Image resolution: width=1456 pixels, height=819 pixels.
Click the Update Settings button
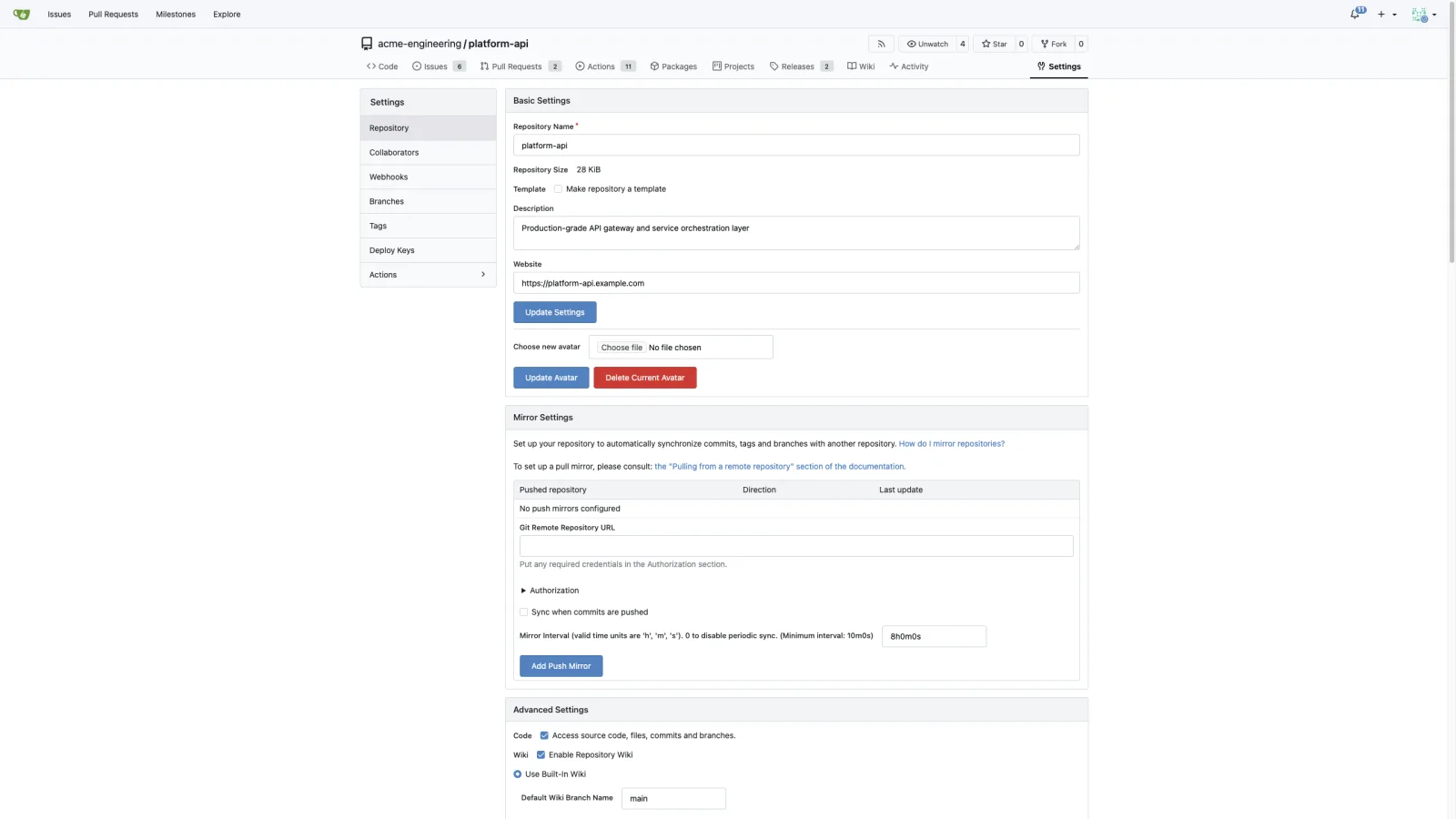tap(555, 312)
